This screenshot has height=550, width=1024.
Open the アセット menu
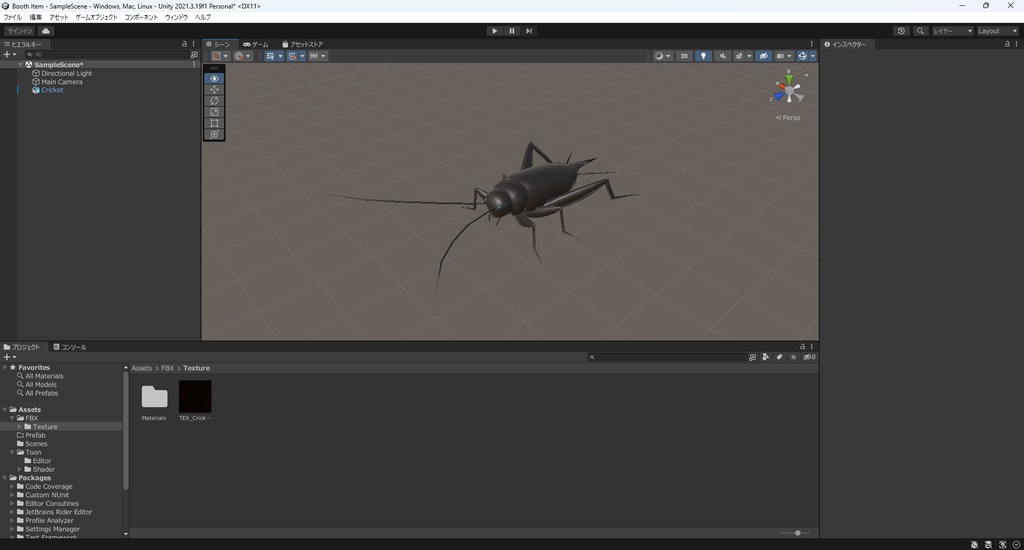(59, 17)
